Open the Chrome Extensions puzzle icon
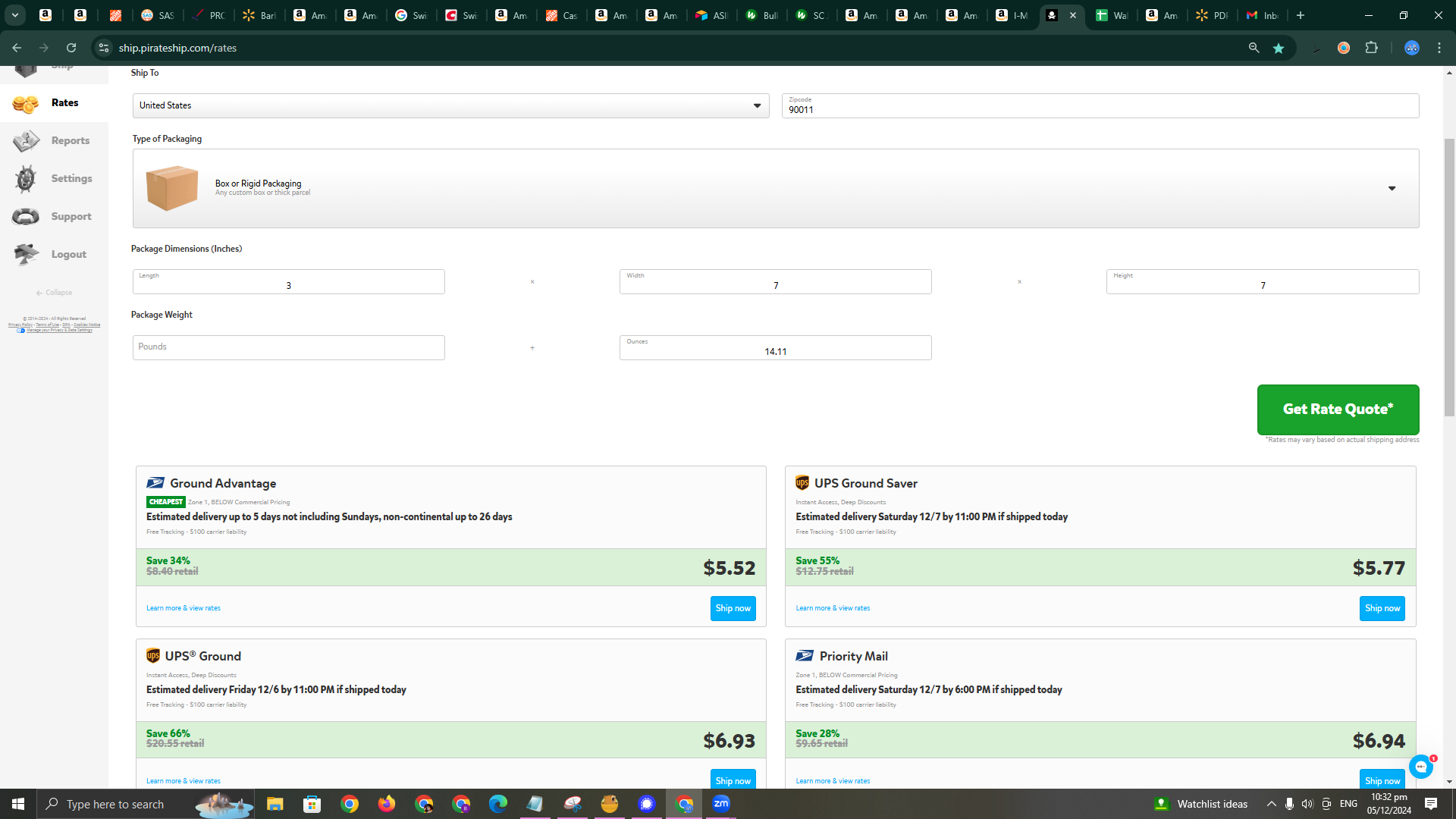The width and height of the screenshot is (1456, 819). click(1371, 48)
